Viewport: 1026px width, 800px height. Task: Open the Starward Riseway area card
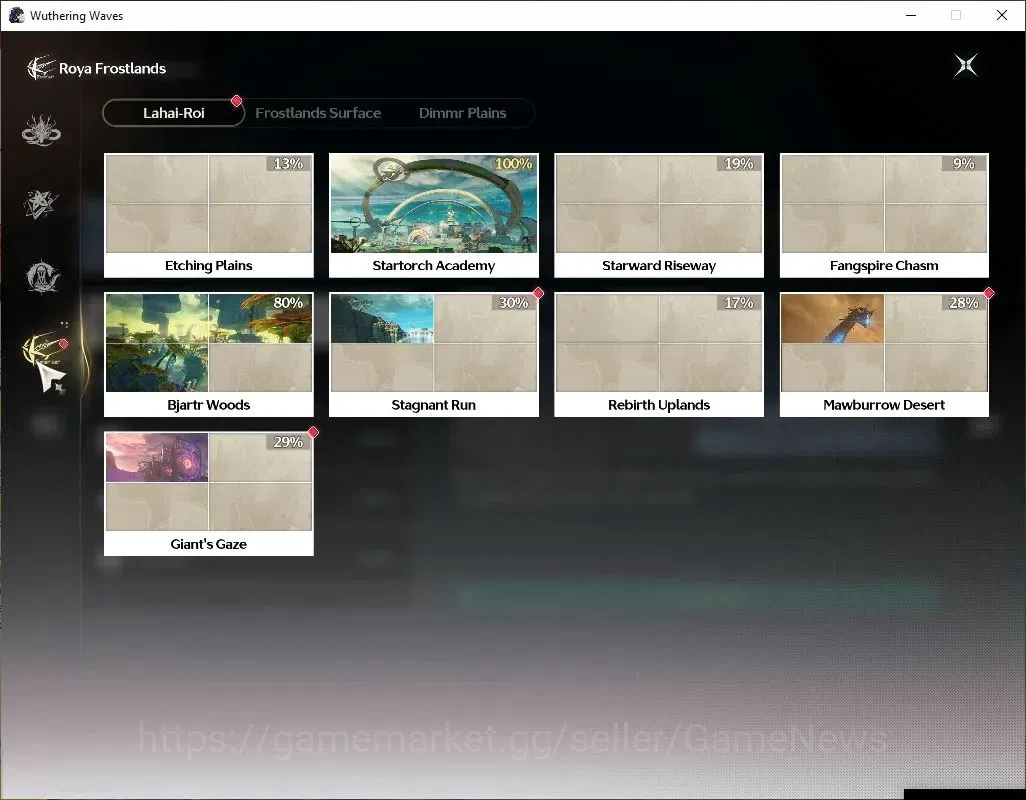659,215
